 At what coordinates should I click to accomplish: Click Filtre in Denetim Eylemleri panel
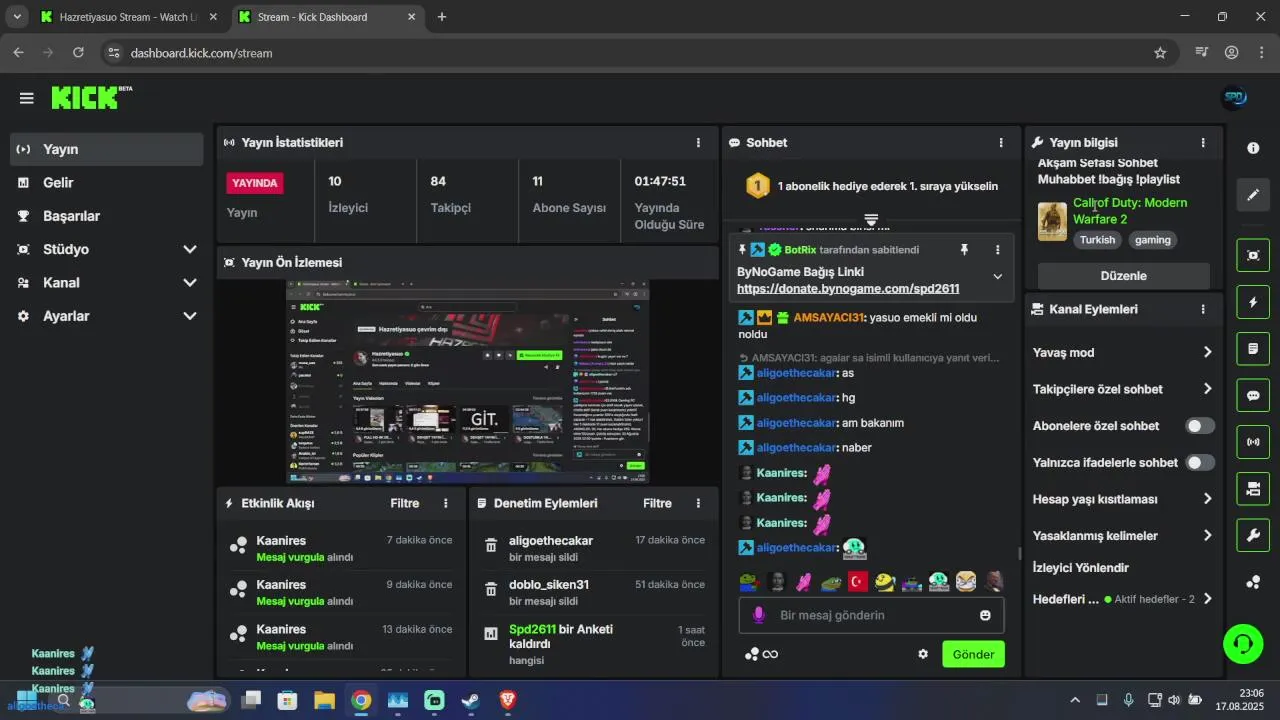(657, 504)
